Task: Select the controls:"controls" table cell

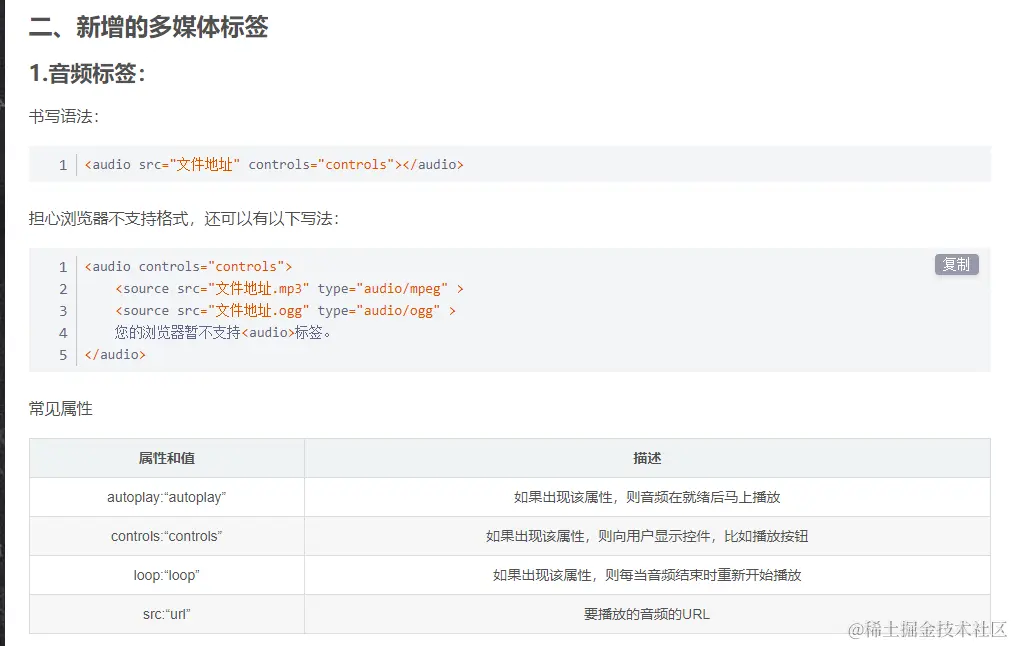Action: tap(167, 536)
